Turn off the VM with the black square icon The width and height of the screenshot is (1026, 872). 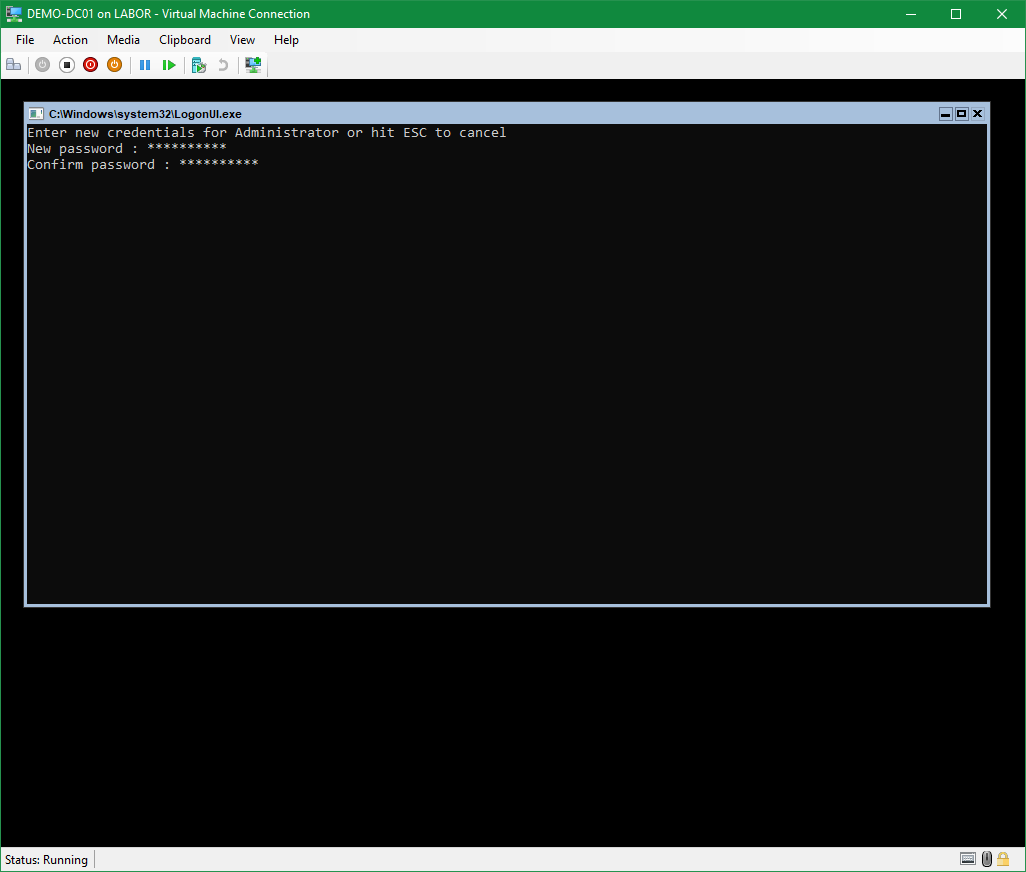(x=66, y=65)
